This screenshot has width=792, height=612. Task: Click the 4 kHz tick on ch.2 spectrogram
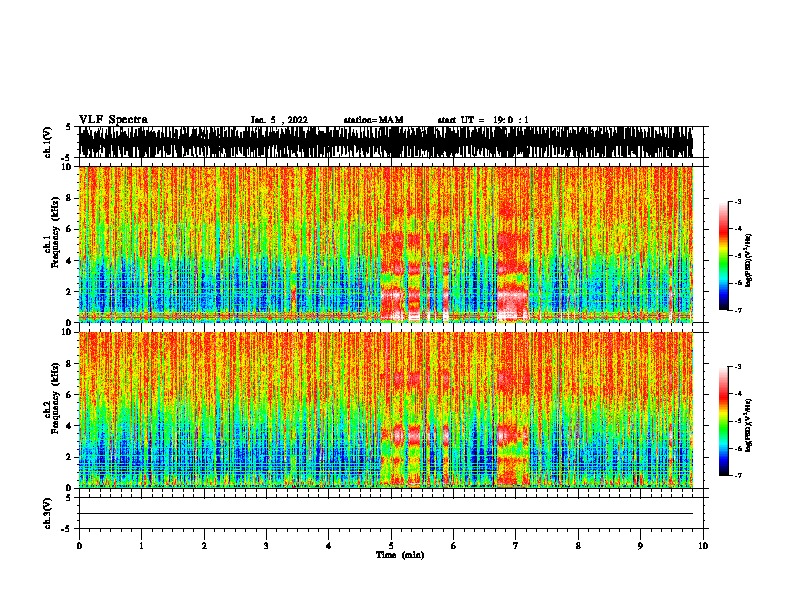point(69,426)
